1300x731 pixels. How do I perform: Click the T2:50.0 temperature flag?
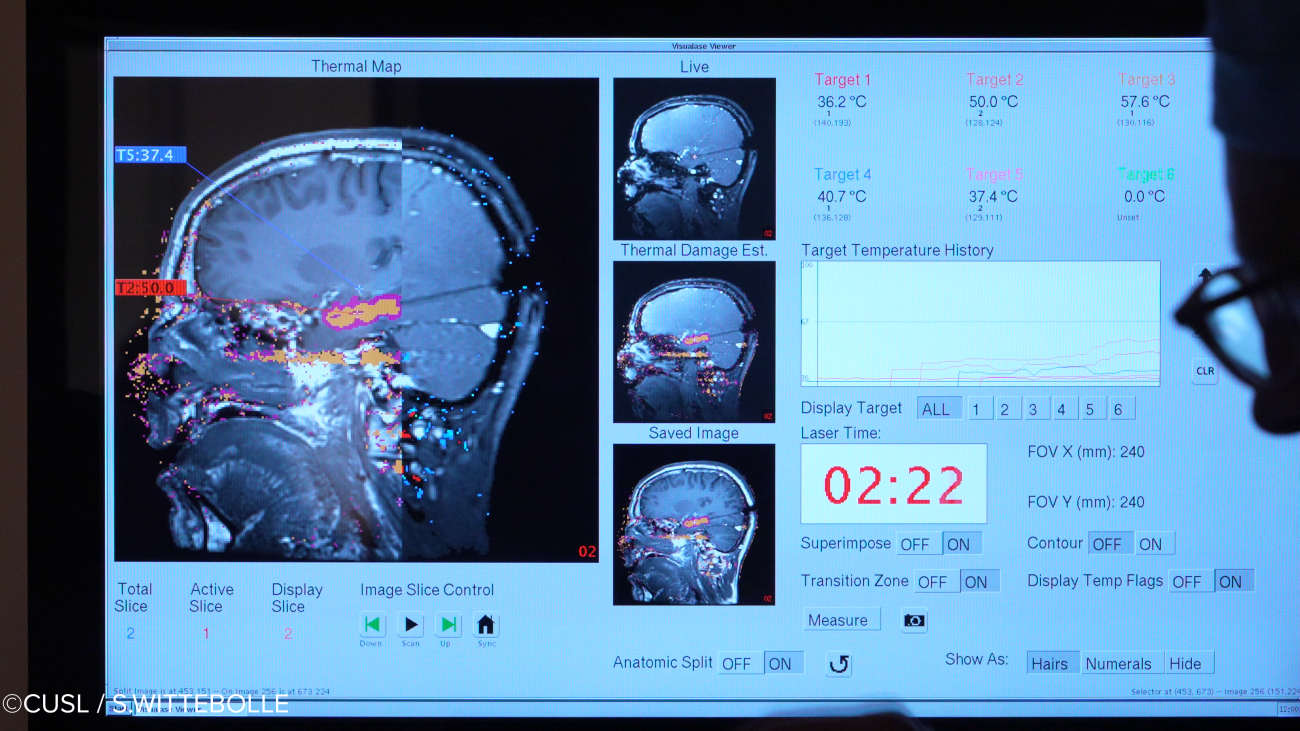(150, 288)
